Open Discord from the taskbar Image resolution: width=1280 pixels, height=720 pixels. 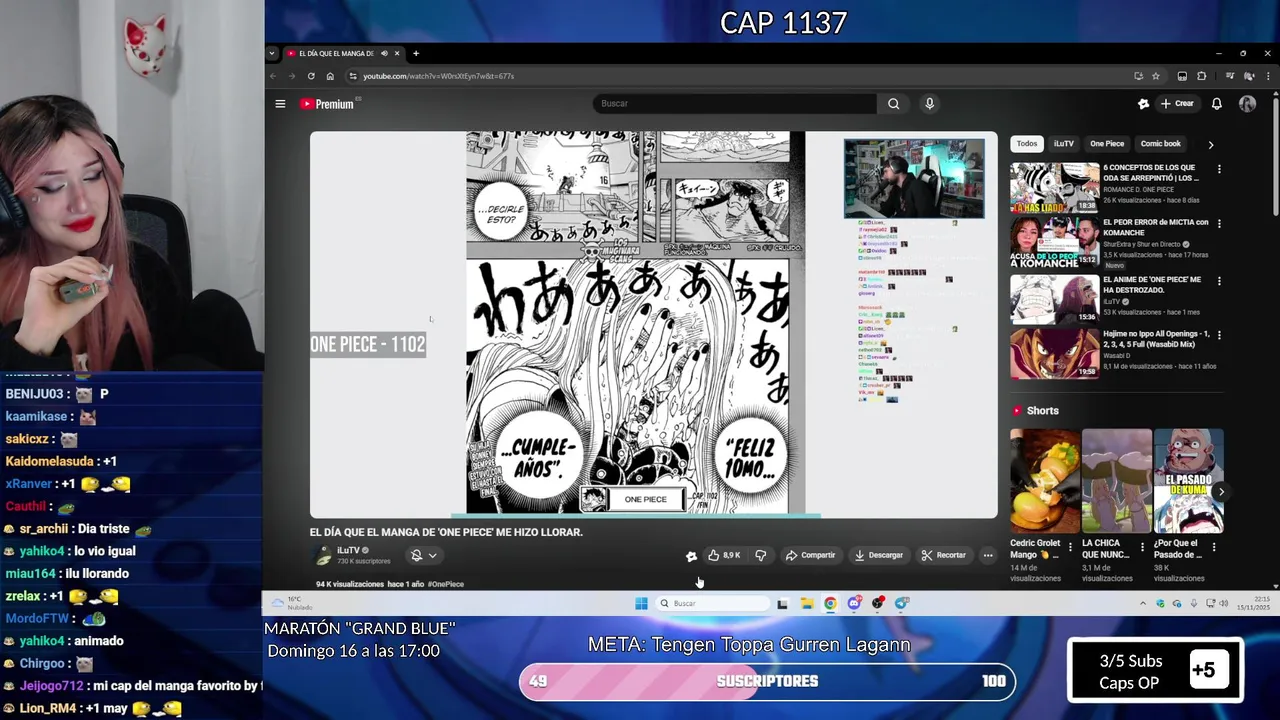coord(854,603)
